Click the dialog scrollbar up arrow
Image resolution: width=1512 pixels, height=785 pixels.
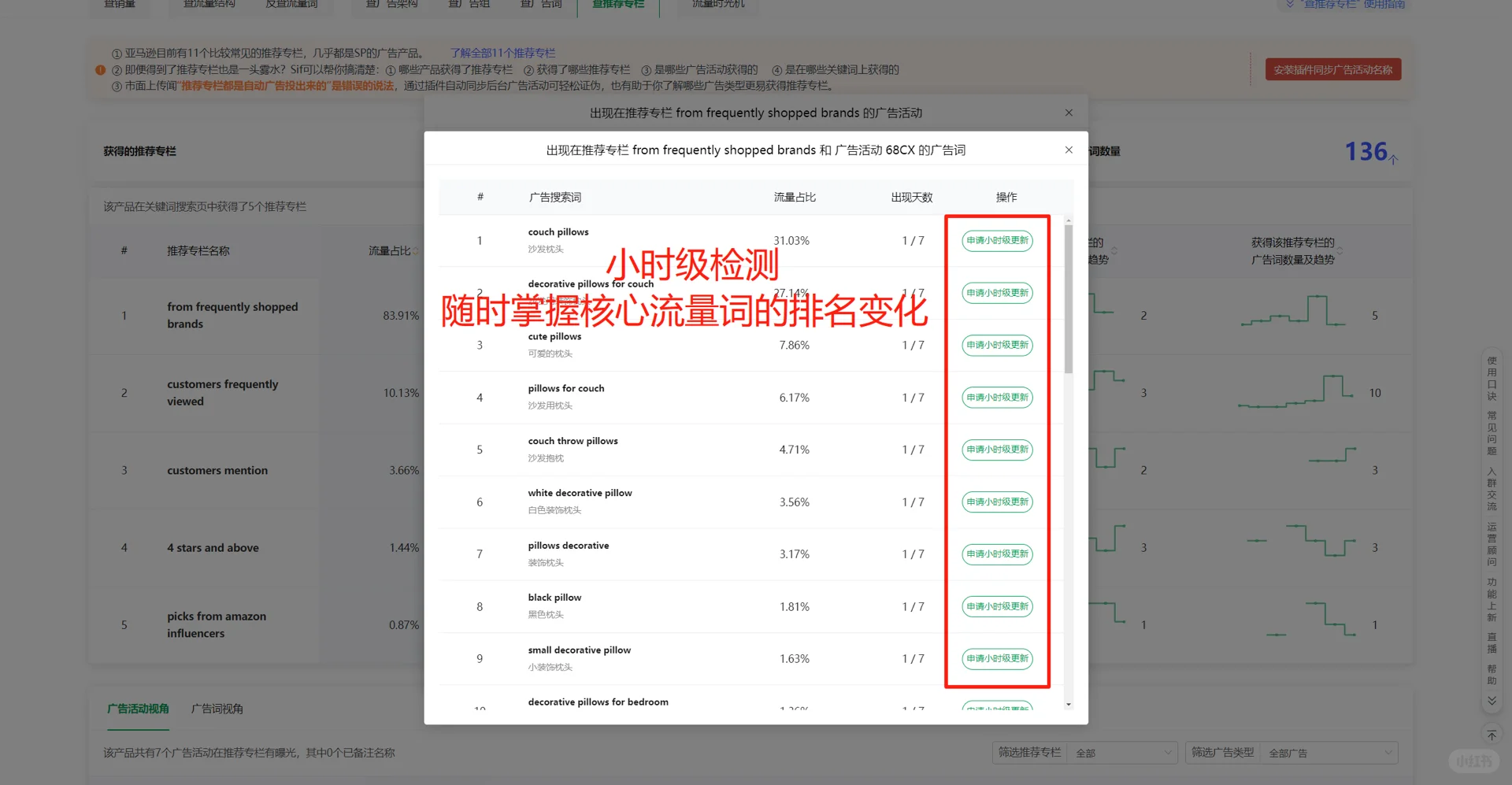click(x=1068, y=220)
